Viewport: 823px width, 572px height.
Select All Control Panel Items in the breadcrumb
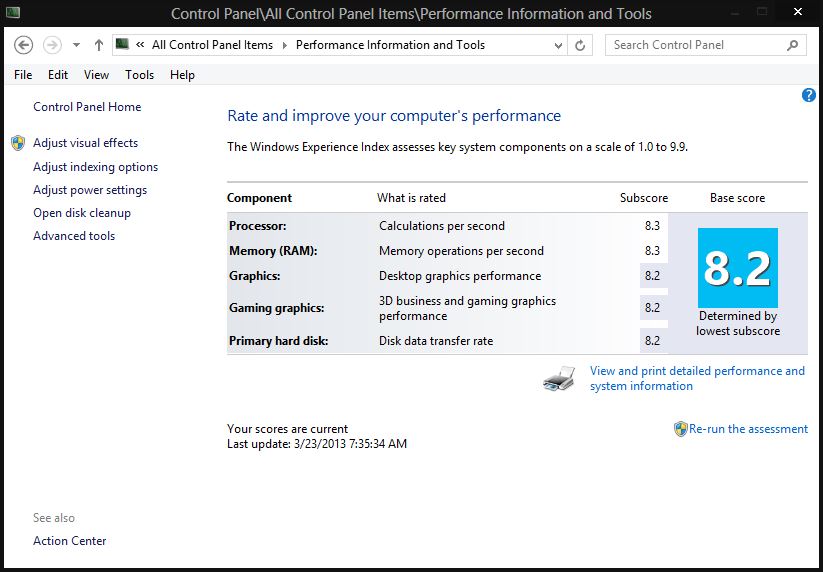click(x=213, y=45)
